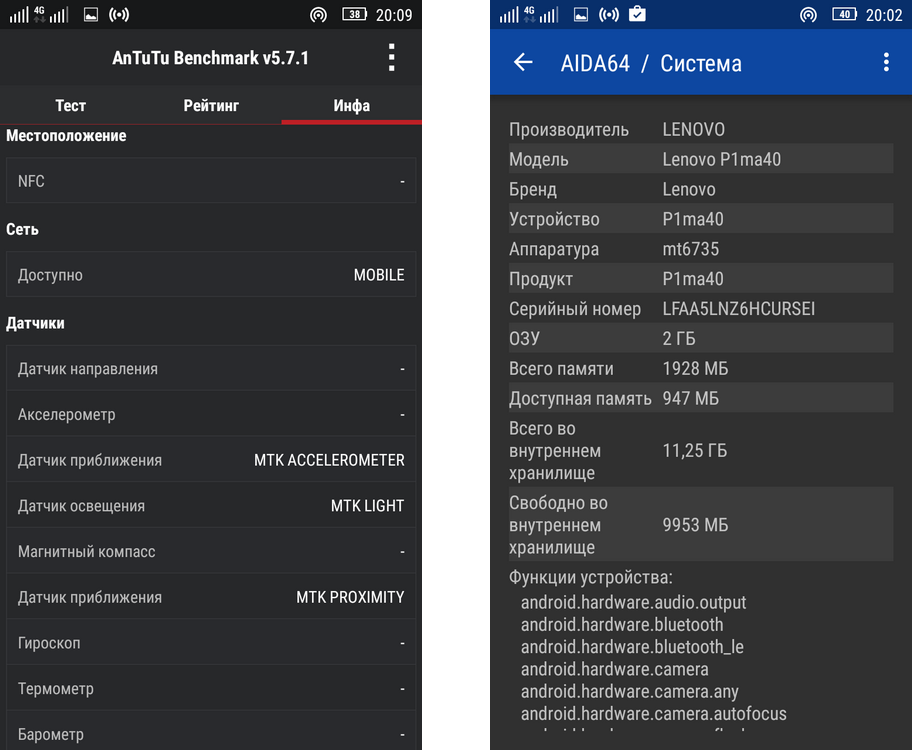Tap the android.hardware.audio.output entry
This screenshot has width=912, height=750.
[633, 602]
